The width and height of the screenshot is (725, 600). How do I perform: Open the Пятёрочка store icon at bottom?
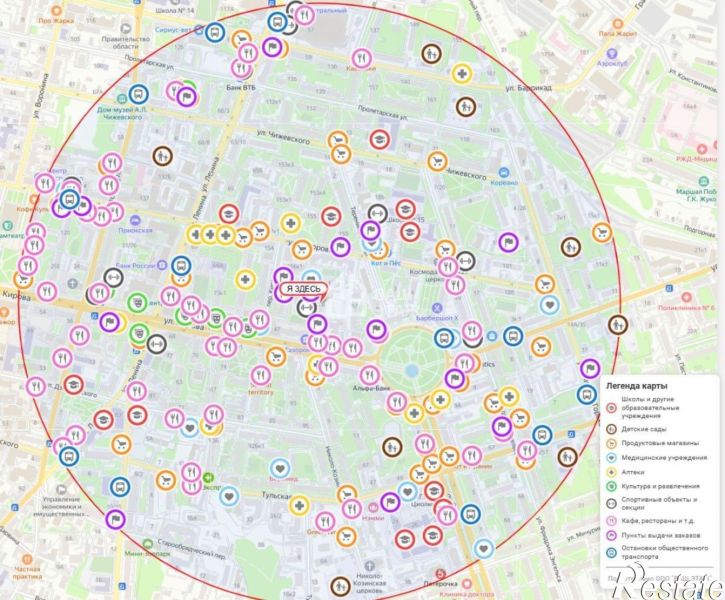tap(440, 574)
